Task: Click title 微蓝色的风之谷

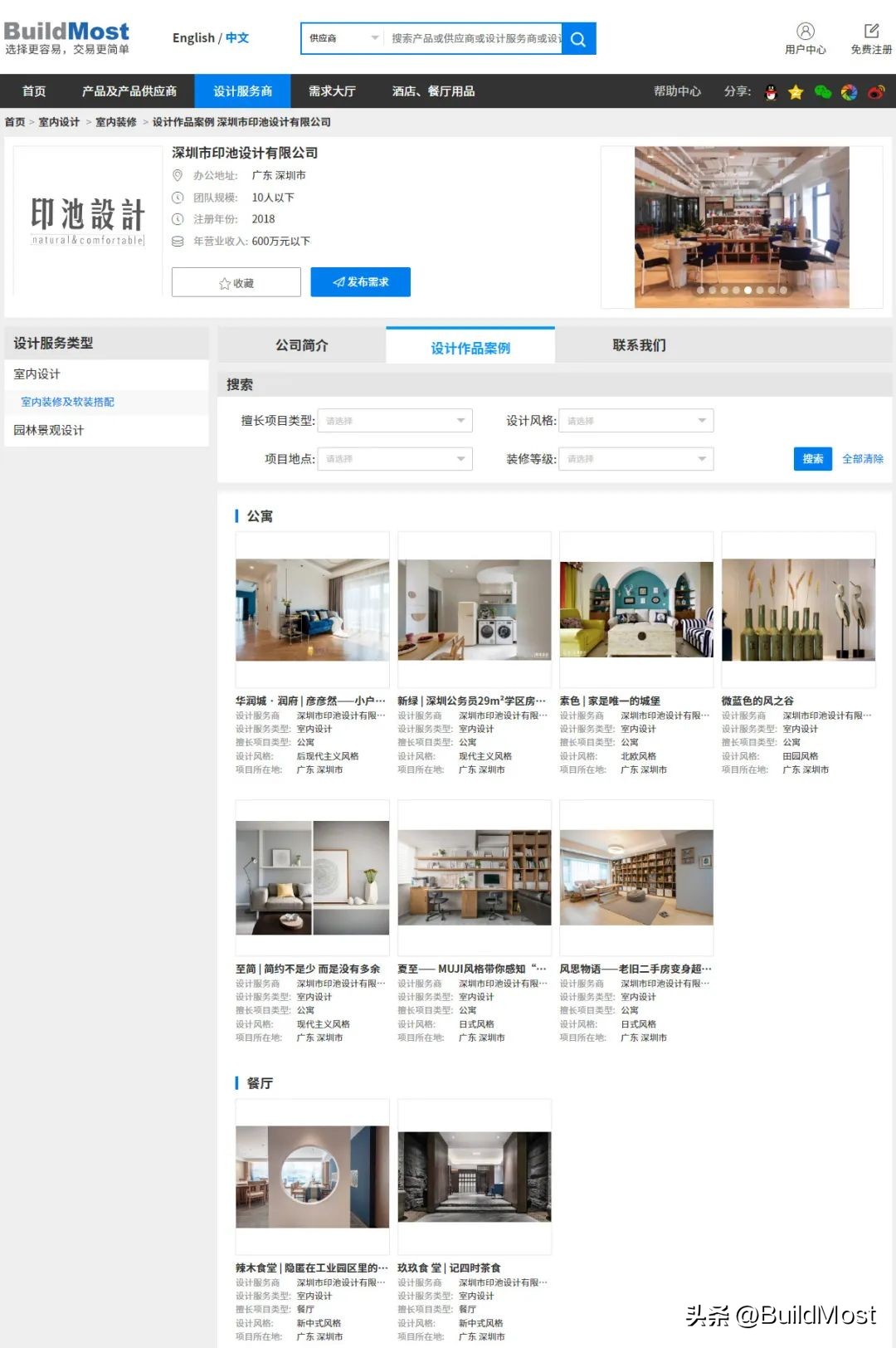Action: click(757, 701)
